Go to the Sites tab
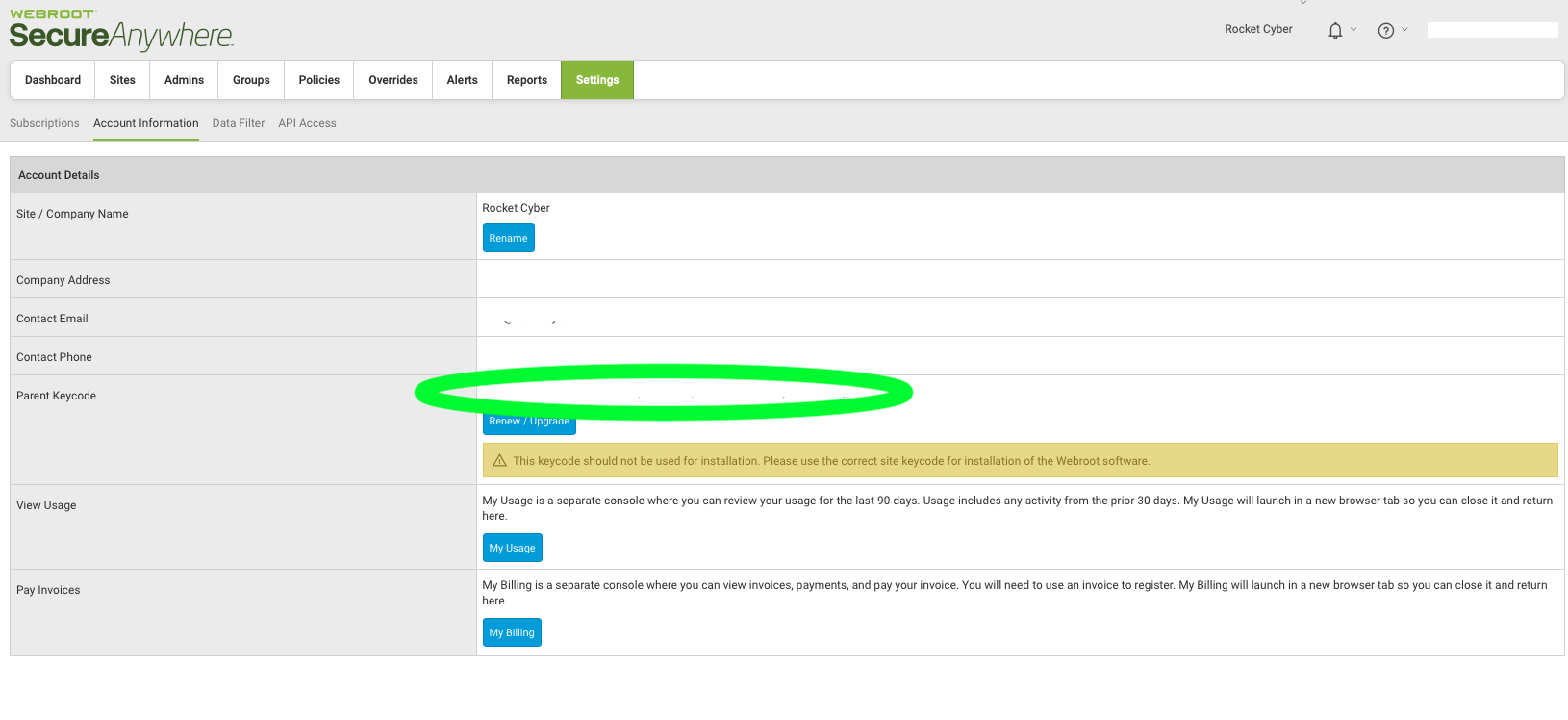The image size is (1568, 720). coord(122,80)
